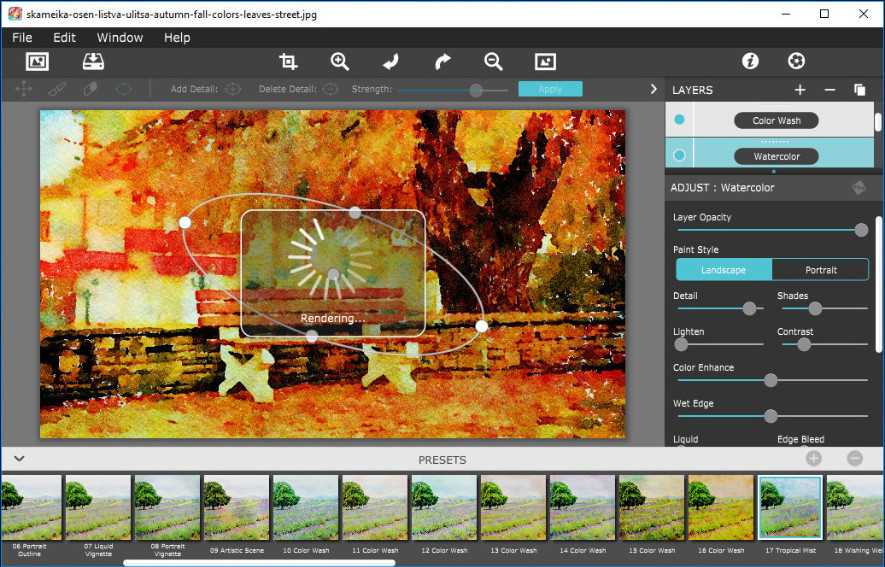Open the Window menu
This screenshot has height=567, width=885.
tap(119, 38)
